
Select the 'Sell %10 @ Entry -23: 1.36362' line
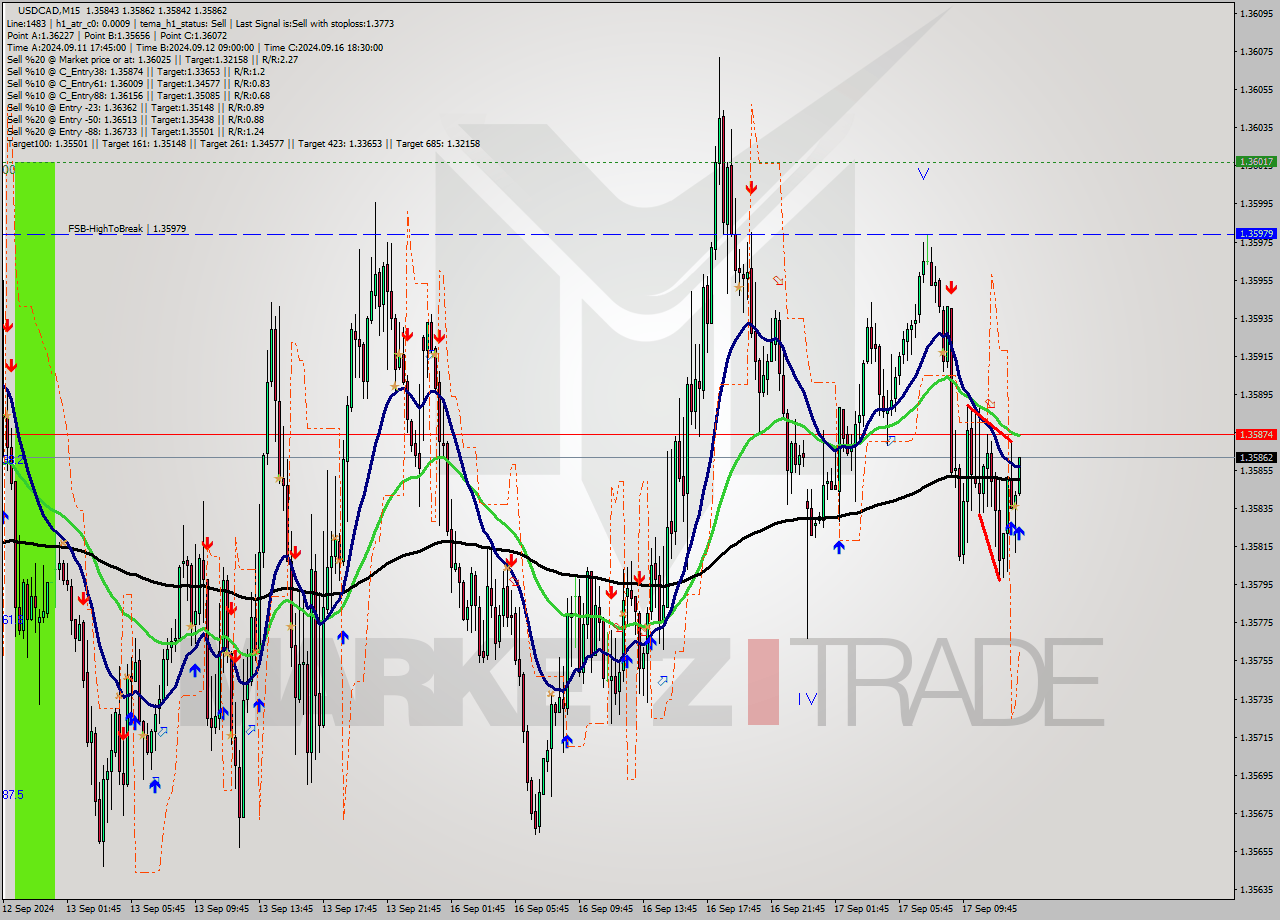pos(135,107)
